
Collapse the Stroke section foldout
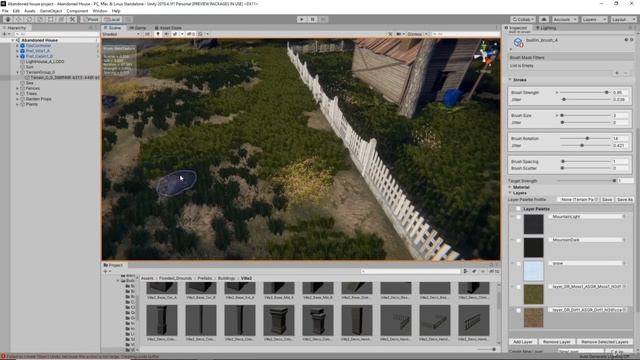click(x=510, y=80)
